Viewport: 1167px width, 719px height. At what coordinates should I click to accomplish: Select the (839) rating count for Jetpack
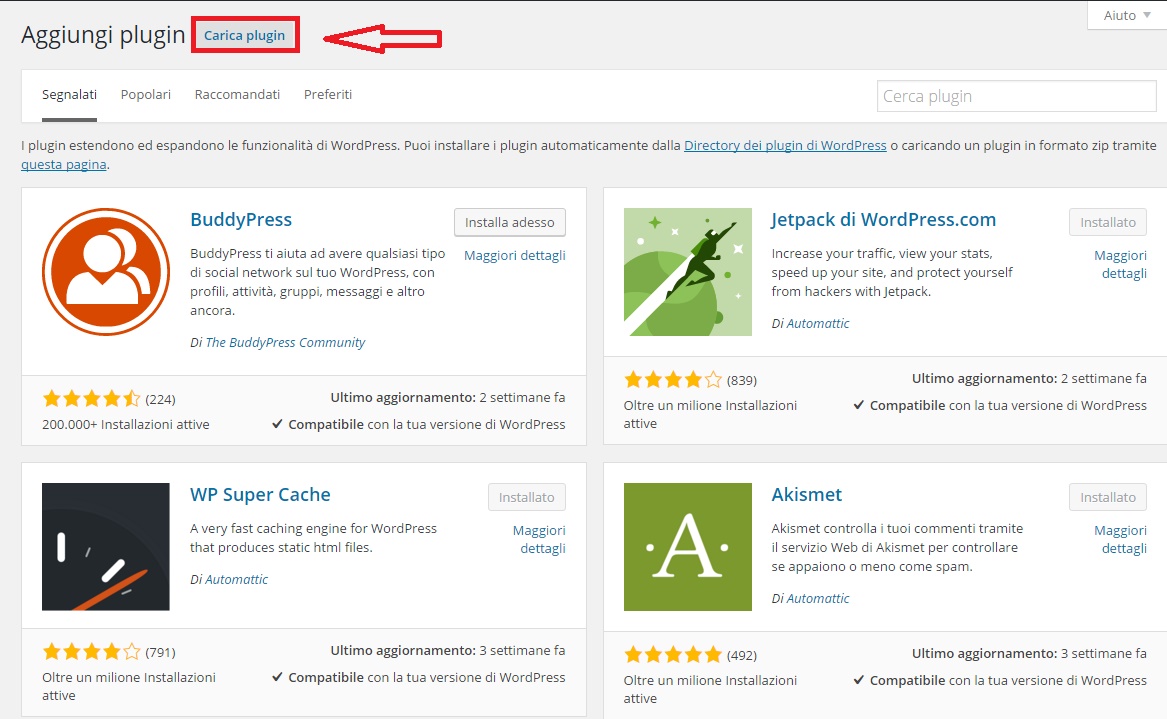tap(742, 380)
